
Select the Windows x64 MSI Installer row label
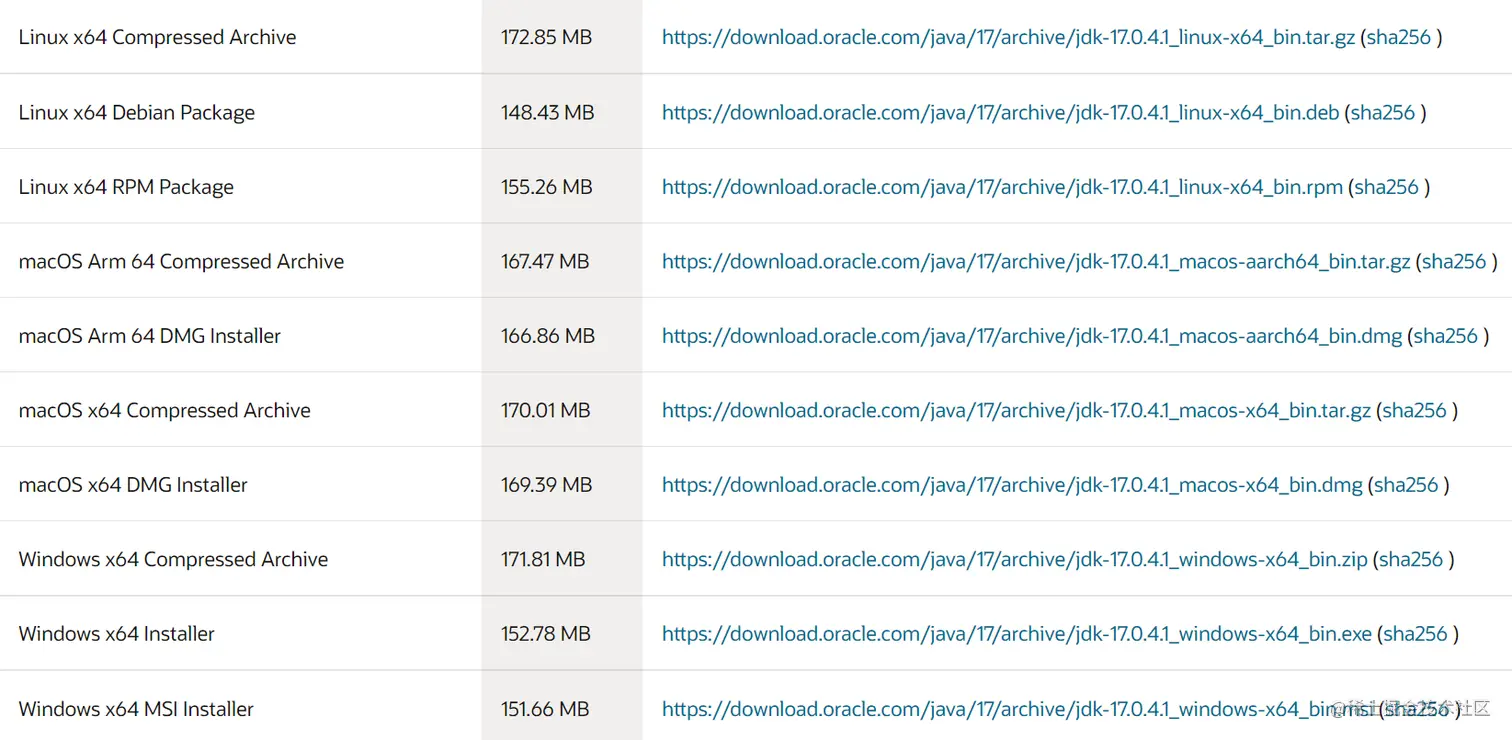coord(136,709)
